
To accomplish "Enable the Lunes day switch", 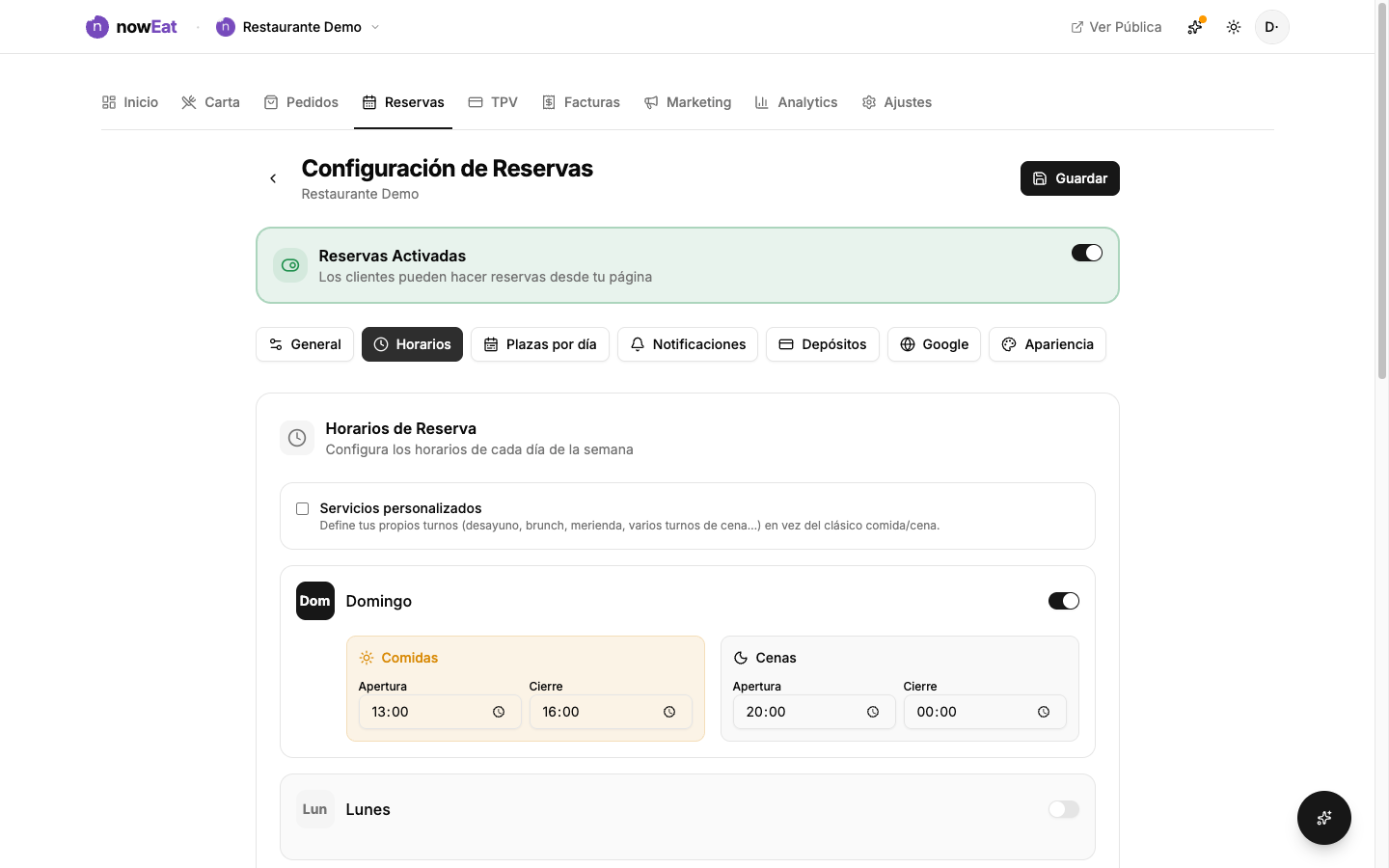I will click(x=1064, y=809).
